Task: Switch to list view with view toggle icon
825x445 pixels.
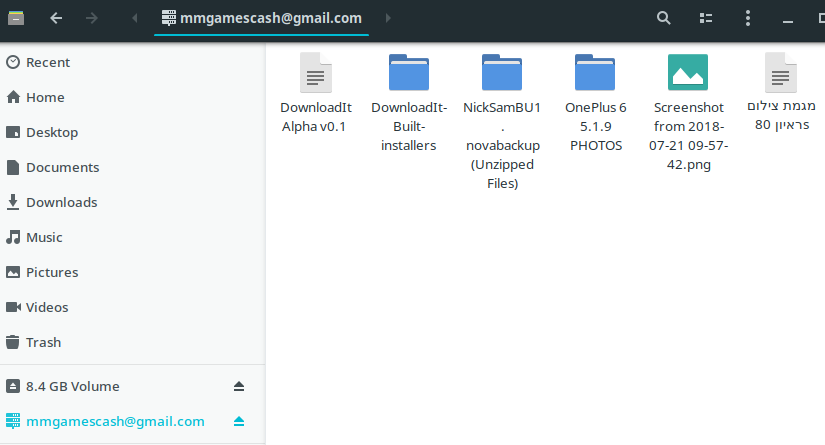Action: [706, 18]
